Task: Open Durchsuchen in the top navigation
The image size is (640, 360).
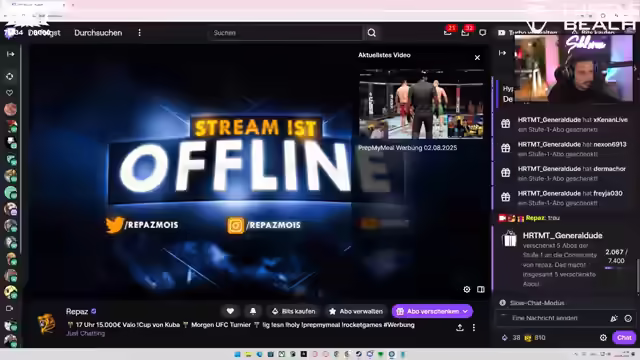Action: [98, 33]
